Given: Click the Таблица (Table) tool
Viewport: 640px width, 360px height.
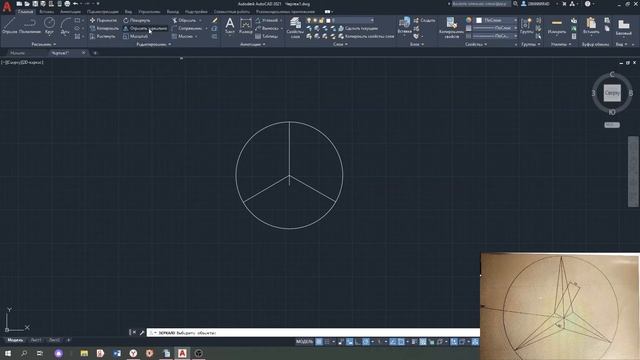Looking at the screenshot, I should click(266, 36).
